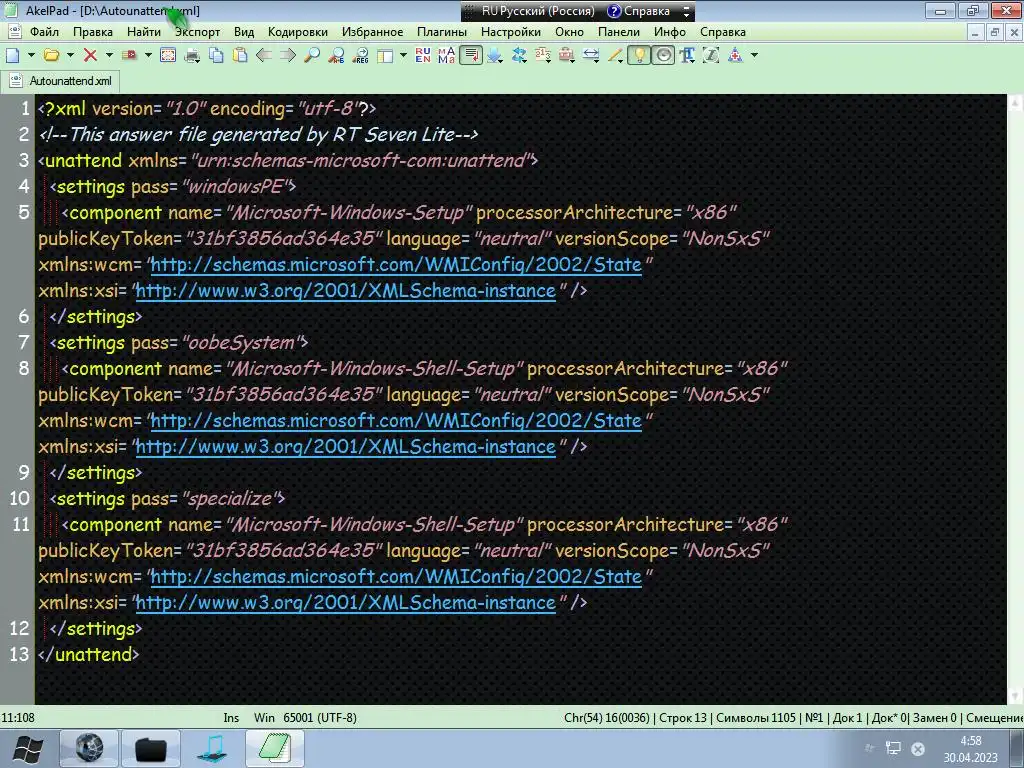This screenshot has height=768, width=1024.
Task: Click the document icon left of Файл
Action: point(14,31)
